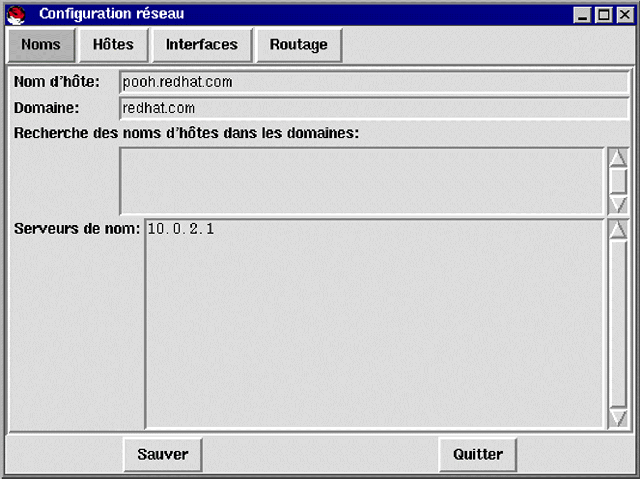Minimize the Configuration réseau window

(582, 15)
